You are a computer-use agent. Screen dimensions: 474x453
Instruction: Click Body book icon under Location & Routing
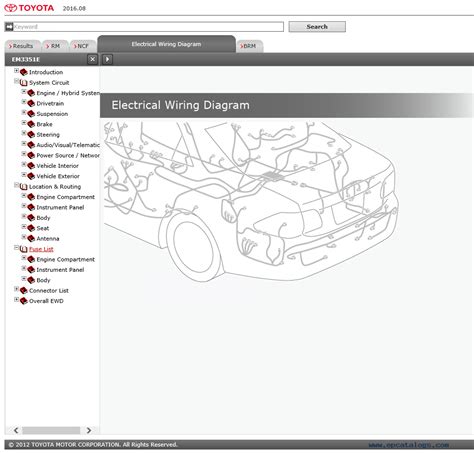pos(31,218)
